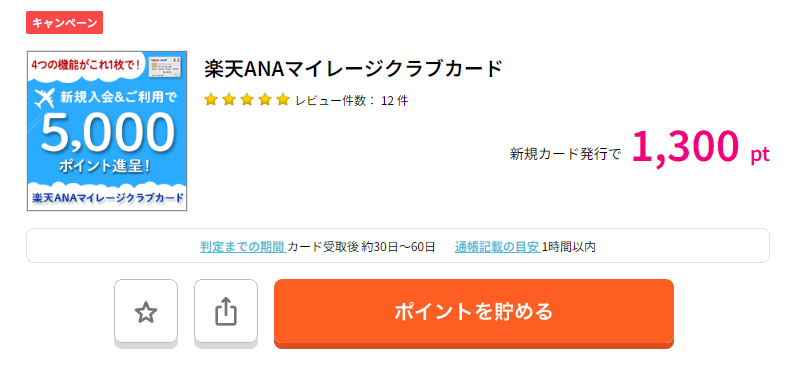Click the red キャンペーン badge
The image size is (786, 380).
tap(64, 23)
